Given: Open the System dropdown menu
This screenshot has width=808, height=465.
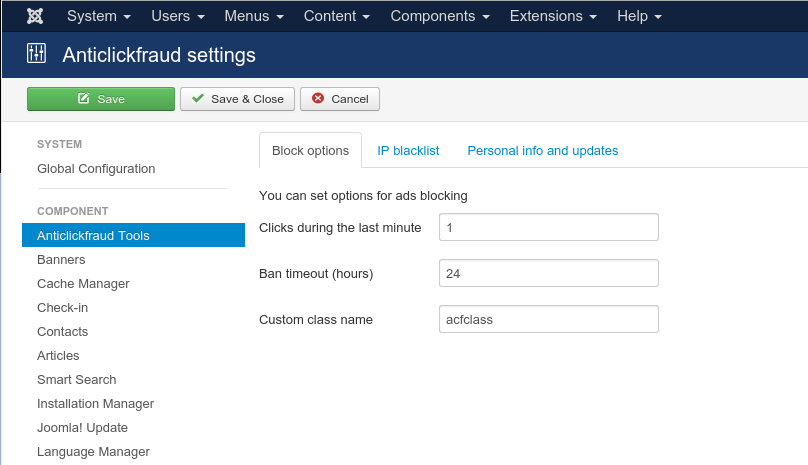Looking at the screenshot, I should [x=98, y=16].
